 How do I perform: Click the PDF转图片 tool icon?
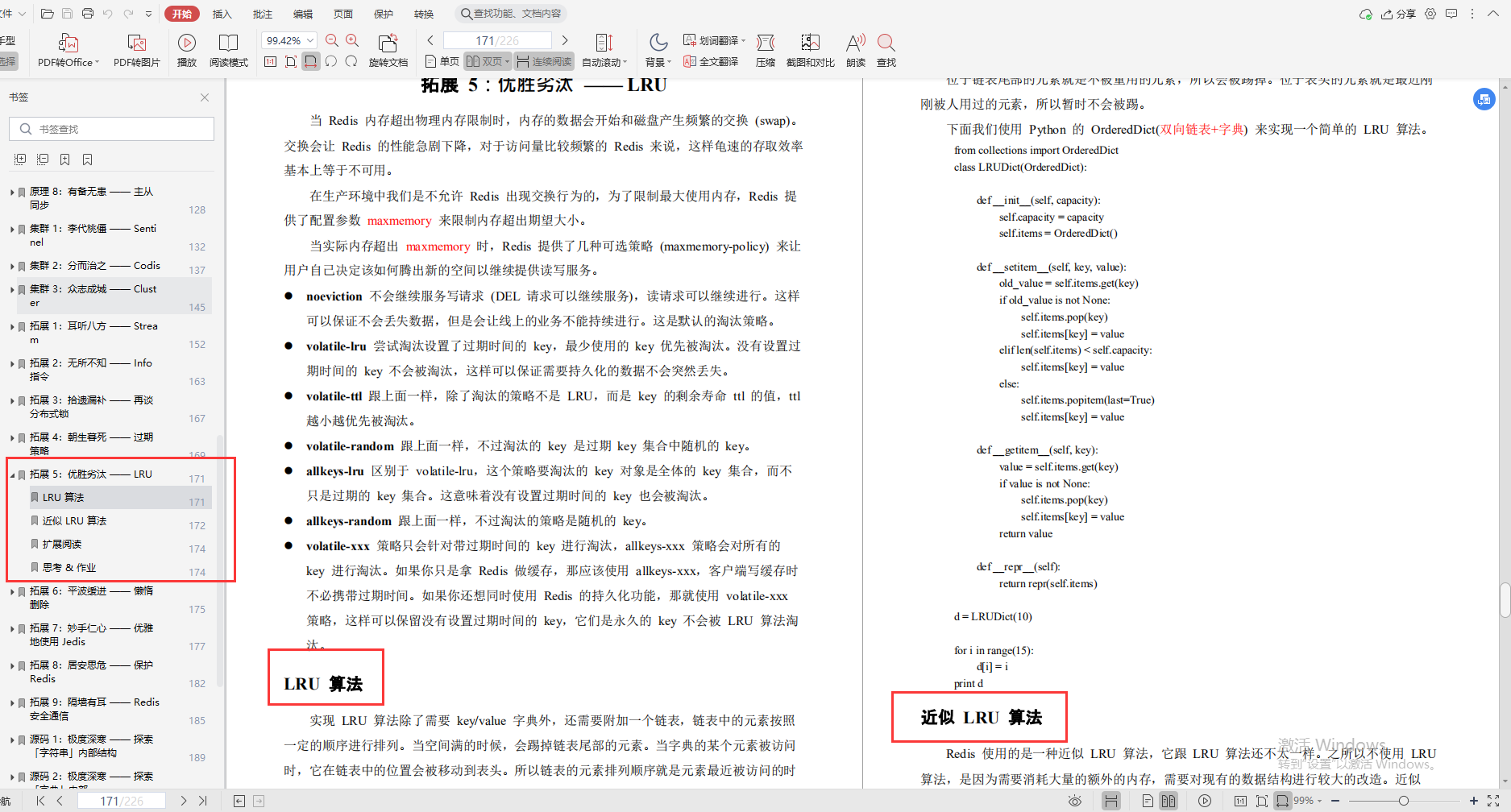pos(137,43)
